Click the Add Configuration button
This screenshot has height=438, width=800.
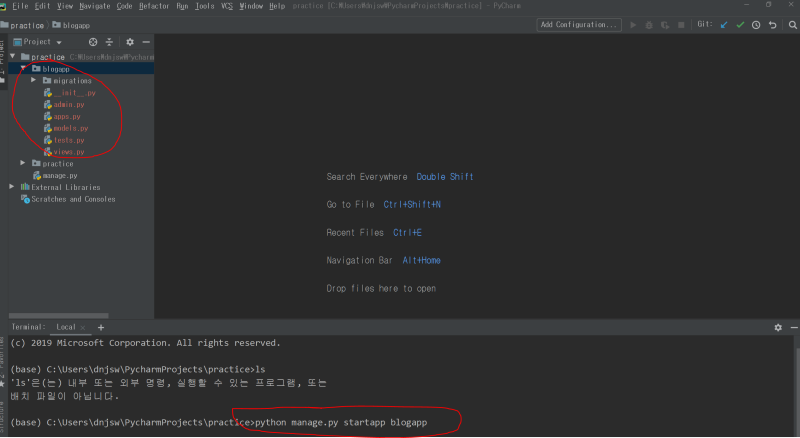coord(579,25)
